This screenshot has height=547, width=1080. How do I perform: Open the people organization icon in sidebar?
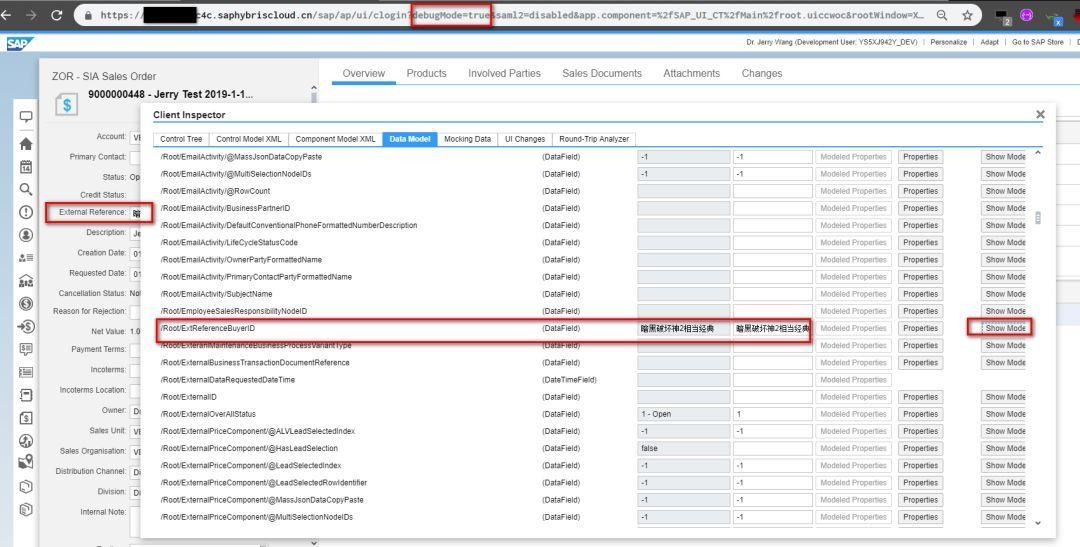[25, 280]
